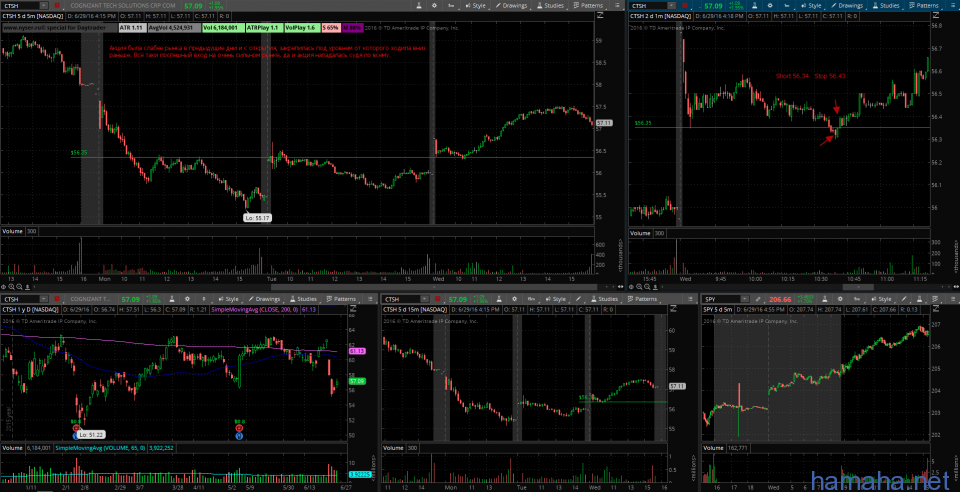
Task: Open Studies menu in top-left CTSH chart
Action: pos(550,6)
